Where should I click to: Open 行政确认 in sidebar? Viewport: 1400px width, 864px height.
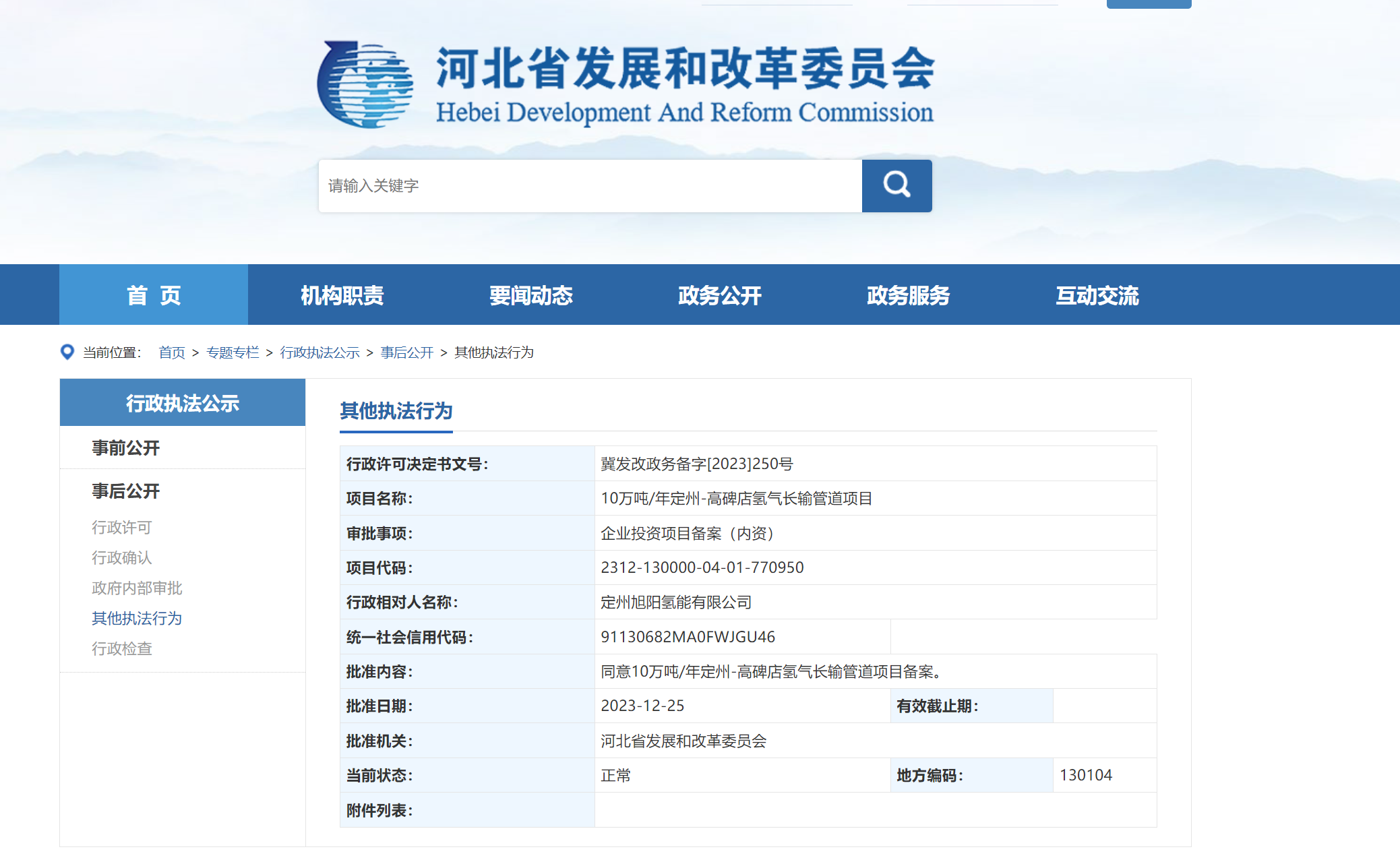point(122,557)
